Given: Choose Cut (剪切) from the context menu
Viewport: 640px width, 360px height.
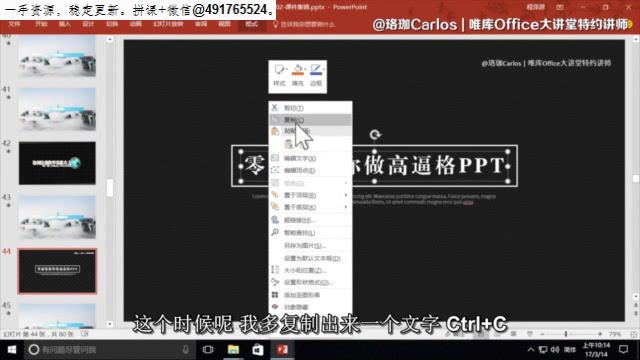Looking at the screenshot, I should point(310,108).
